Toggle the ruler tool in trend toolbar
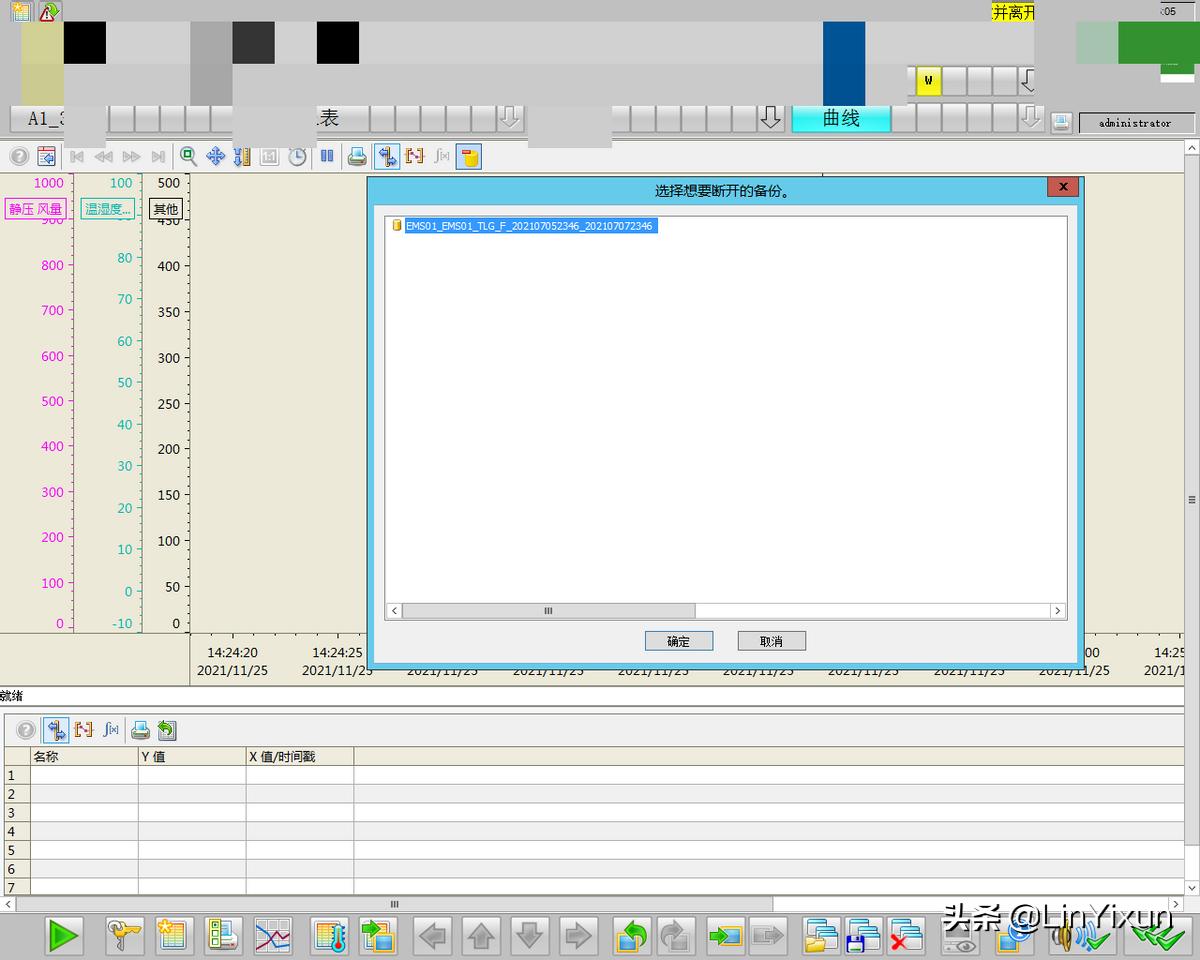This screenshot has height=960, width=1200. (x=386, y=156)
